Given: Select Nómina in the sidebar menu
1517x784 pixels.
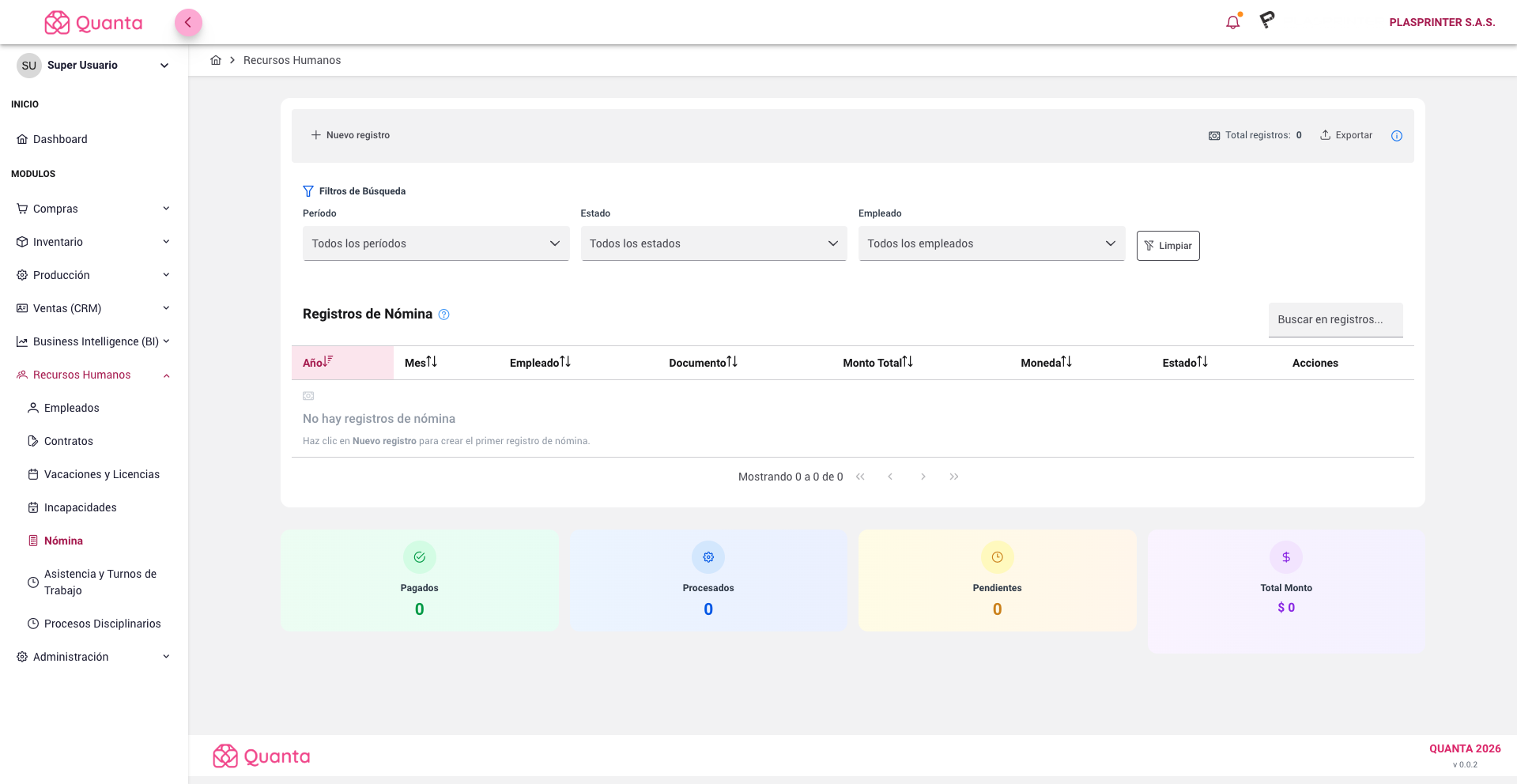Looking at the screenshot, I should 63,541.
